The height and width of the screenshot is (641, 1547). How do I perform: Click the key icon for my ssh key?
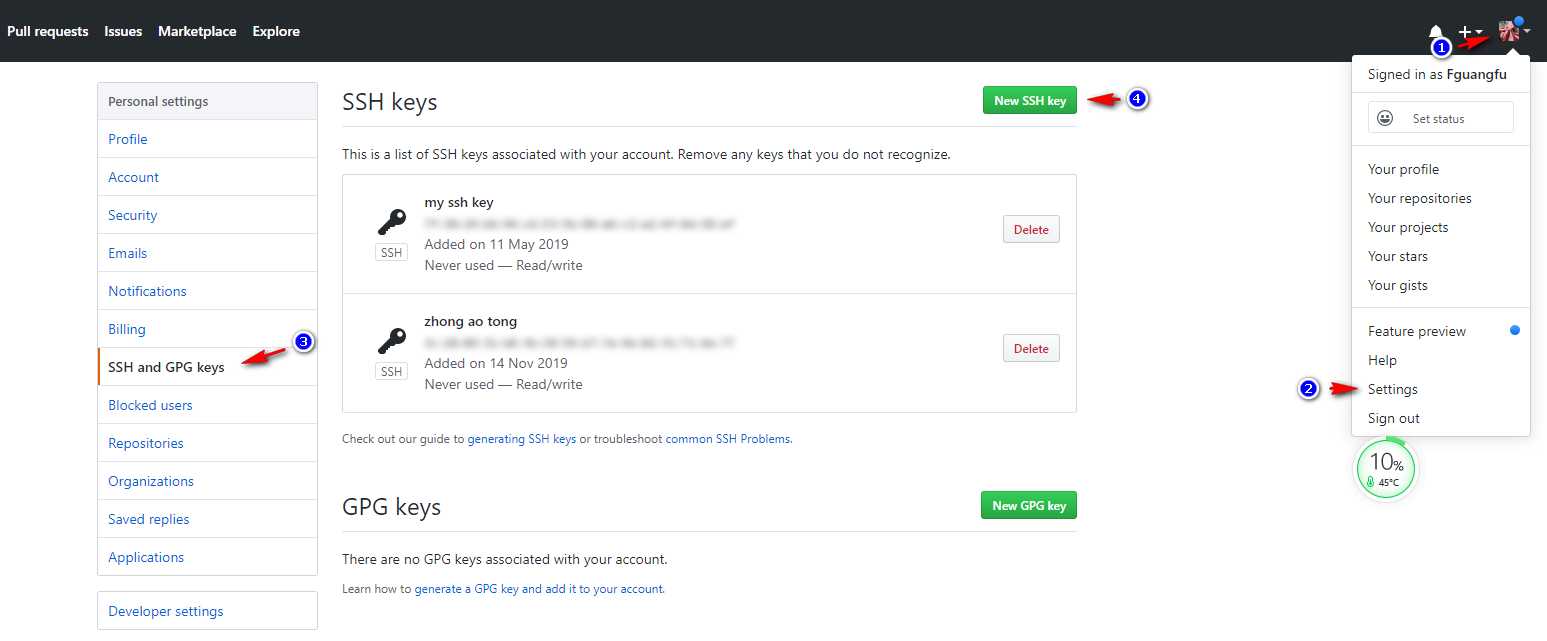(x=391, y=221)
